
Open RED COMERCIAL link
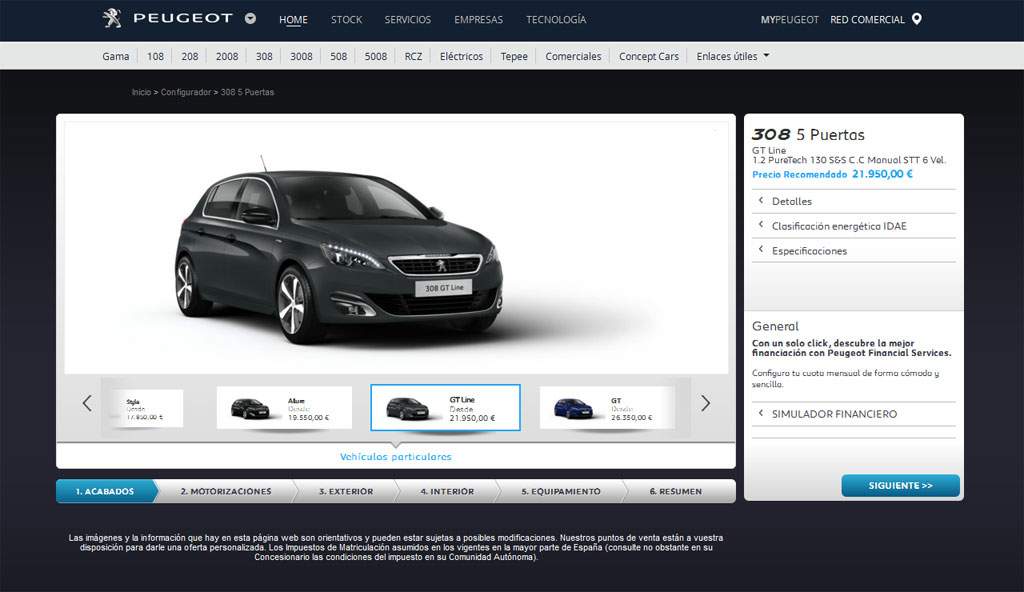(867, 20)
